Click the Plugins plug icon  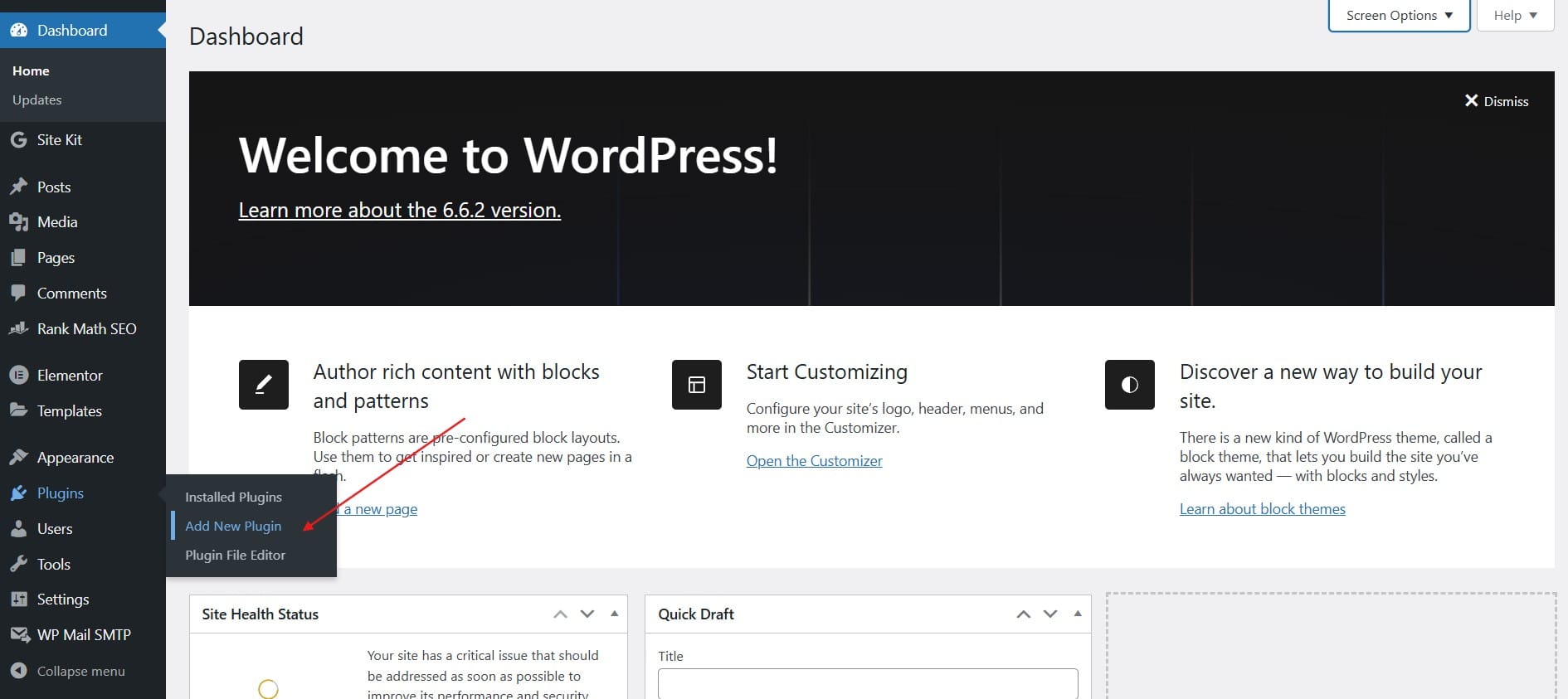(18, 493)
